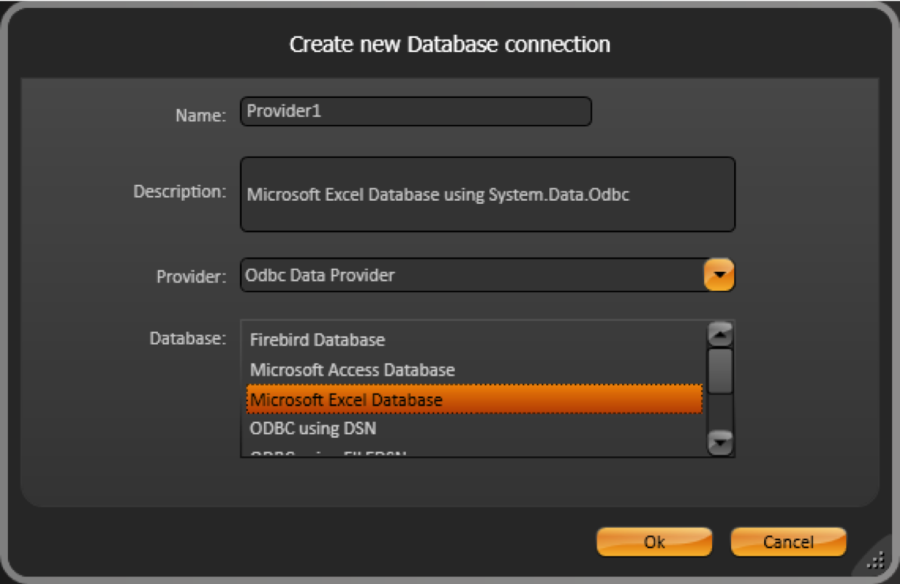Click the Create new Database connection title

(450, 44)
